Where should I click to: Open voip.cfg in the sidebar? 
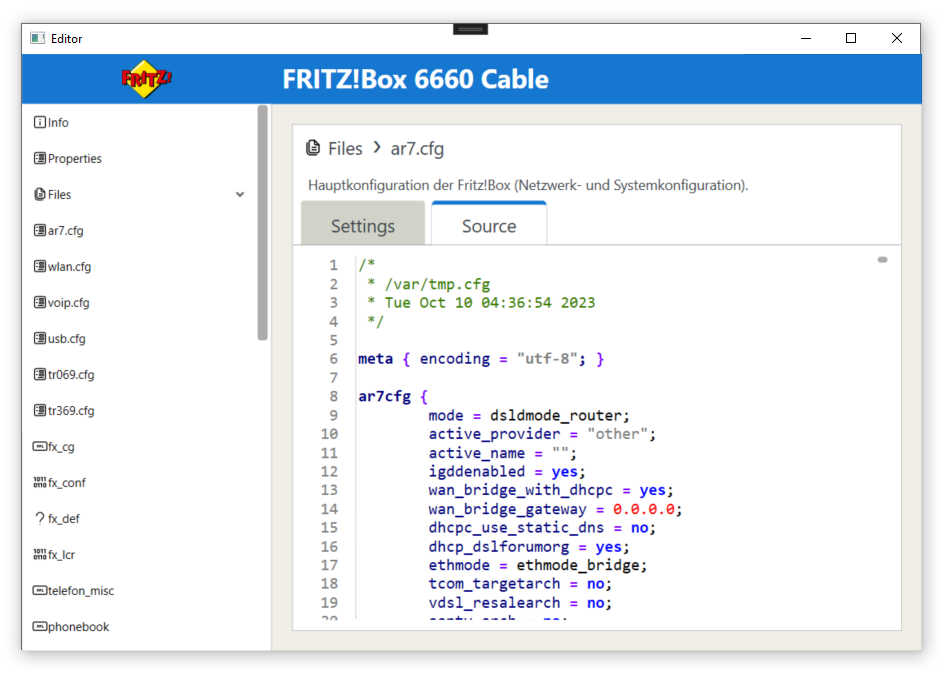point(69,302)
